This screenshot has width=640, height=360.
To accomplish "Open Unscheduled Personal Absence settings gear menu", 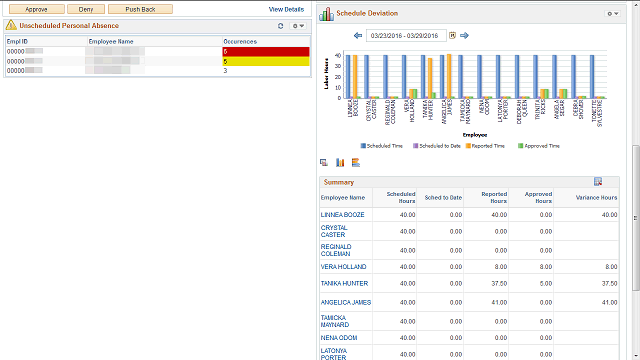I will (298, 26).
